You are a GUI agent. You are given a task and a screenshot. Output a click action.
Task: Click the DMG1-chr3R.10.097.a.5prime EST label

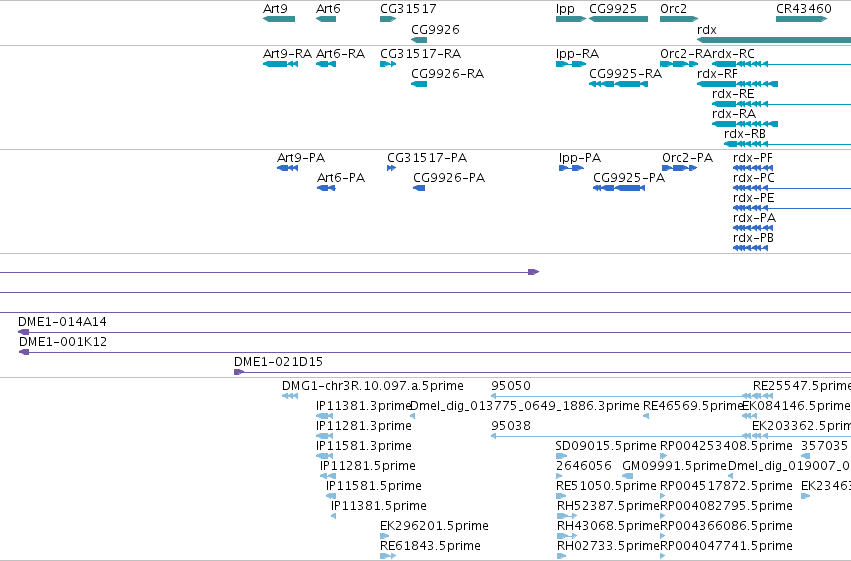coord(373,386)
